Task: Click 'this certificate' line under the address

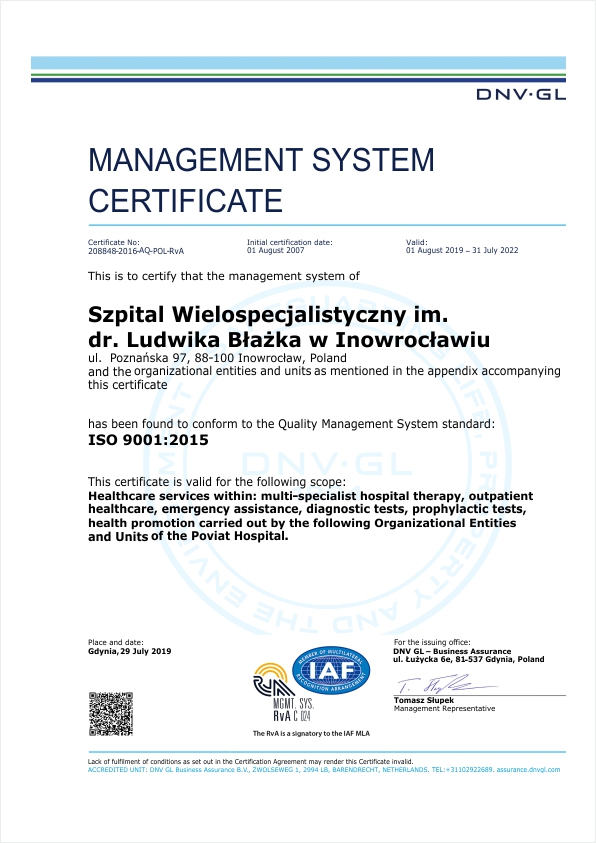Action: click(128, 385)
